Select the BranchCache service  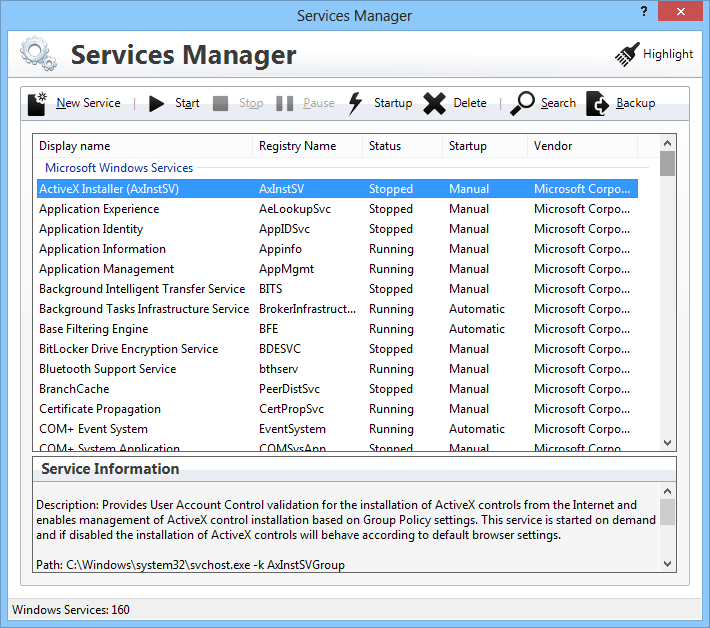pyautogui.click(x=337, y=389)
